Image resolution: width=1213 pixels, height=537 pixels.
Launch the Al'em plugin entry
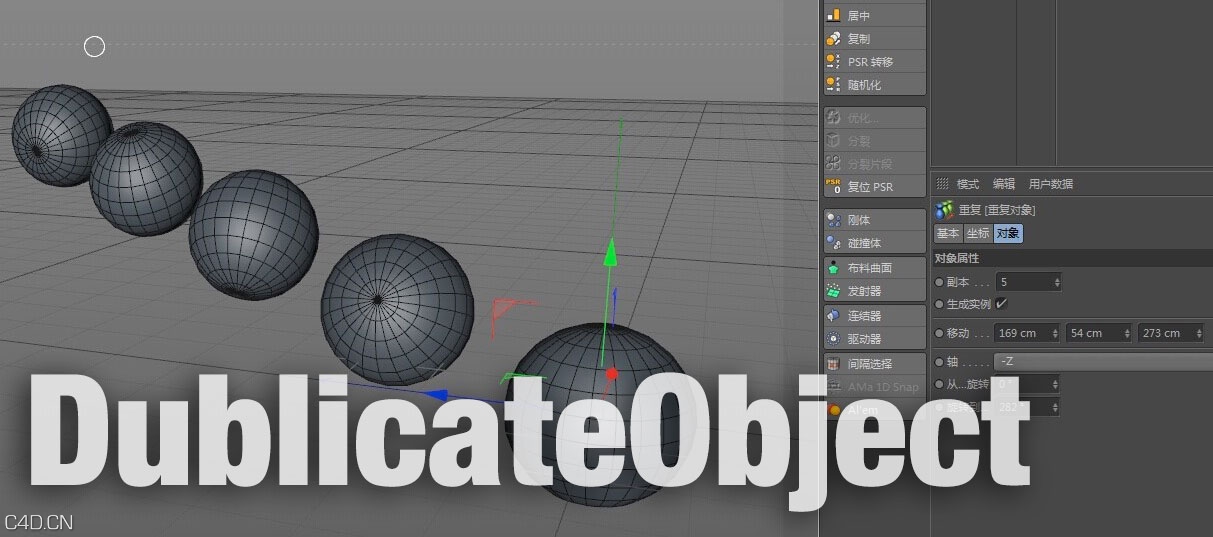coord(874,409)
